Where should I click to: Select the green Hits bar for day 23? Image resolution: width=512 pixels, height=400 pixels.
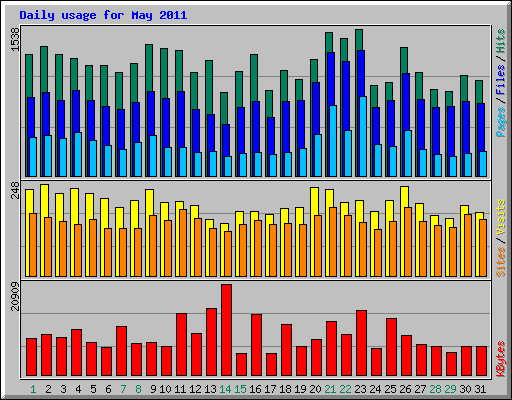[x=359, y=40]
